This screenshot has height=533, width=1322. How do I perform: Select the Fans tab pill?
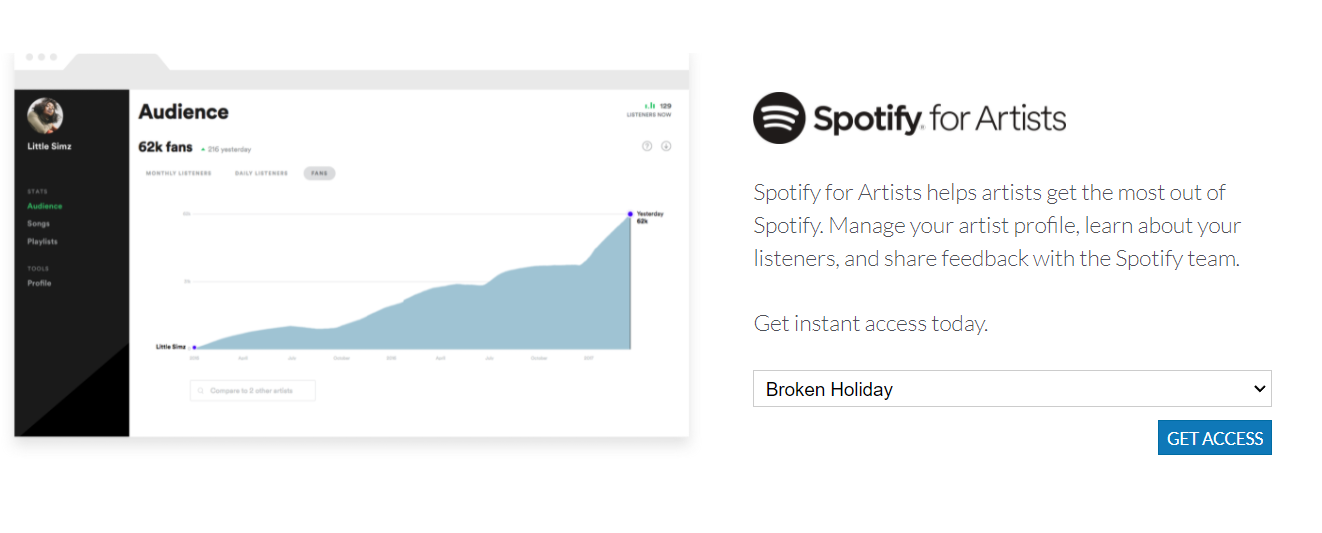tap(320, 173)
